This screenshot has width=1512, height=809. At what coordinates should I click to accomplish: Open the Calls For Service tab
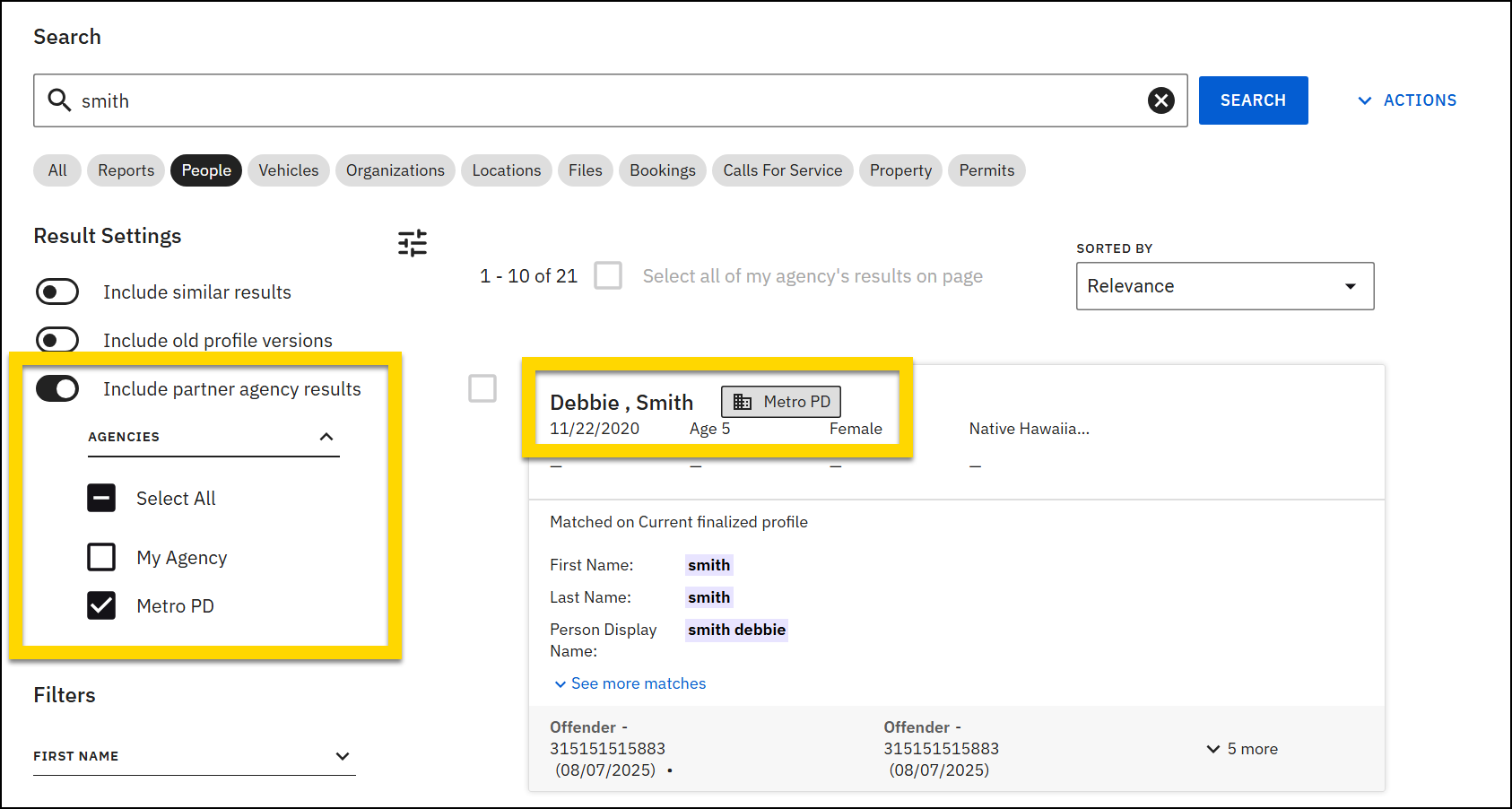click(x=783, y=170)
